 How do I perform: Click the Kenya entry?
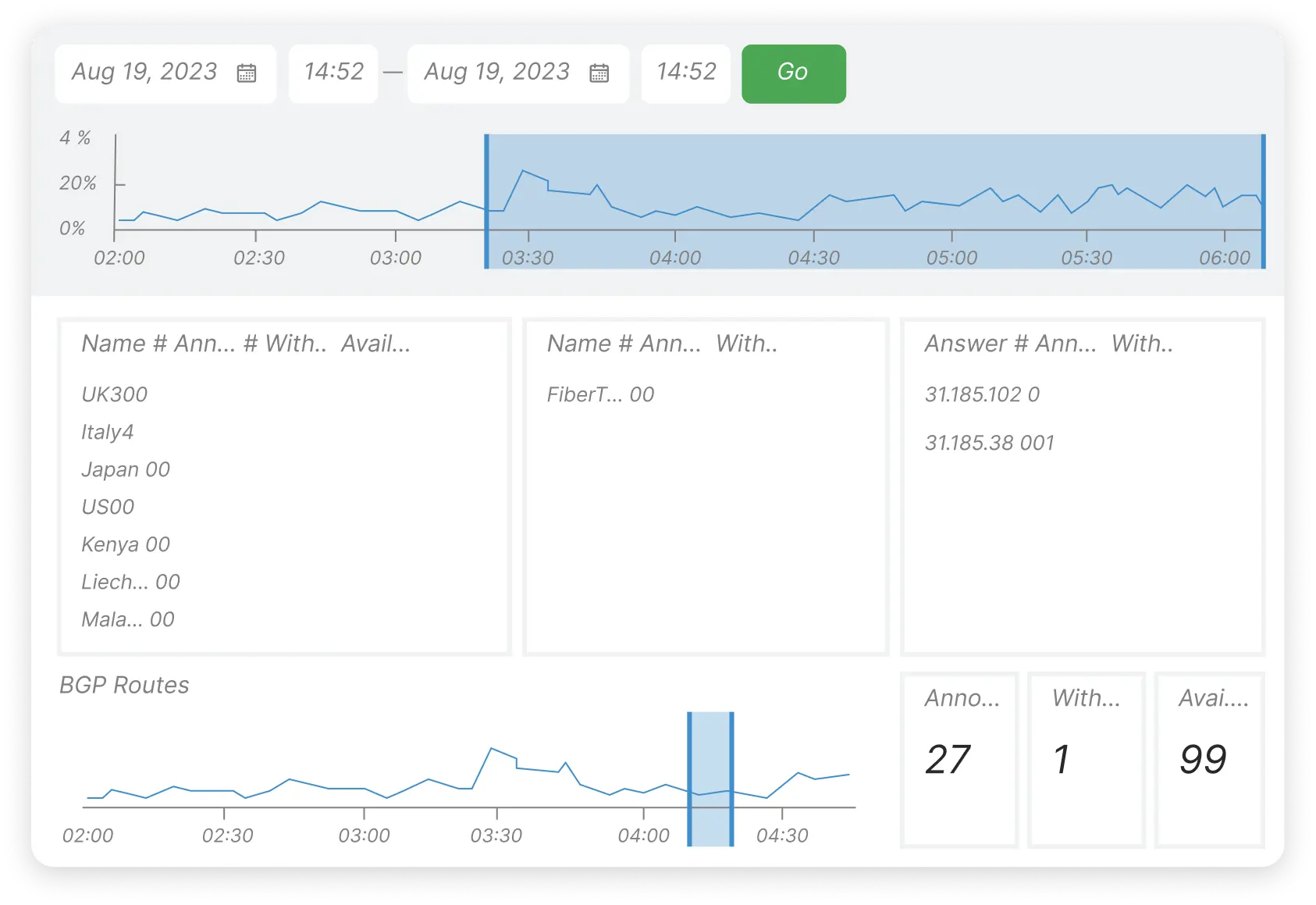click(x=125, y=544)
